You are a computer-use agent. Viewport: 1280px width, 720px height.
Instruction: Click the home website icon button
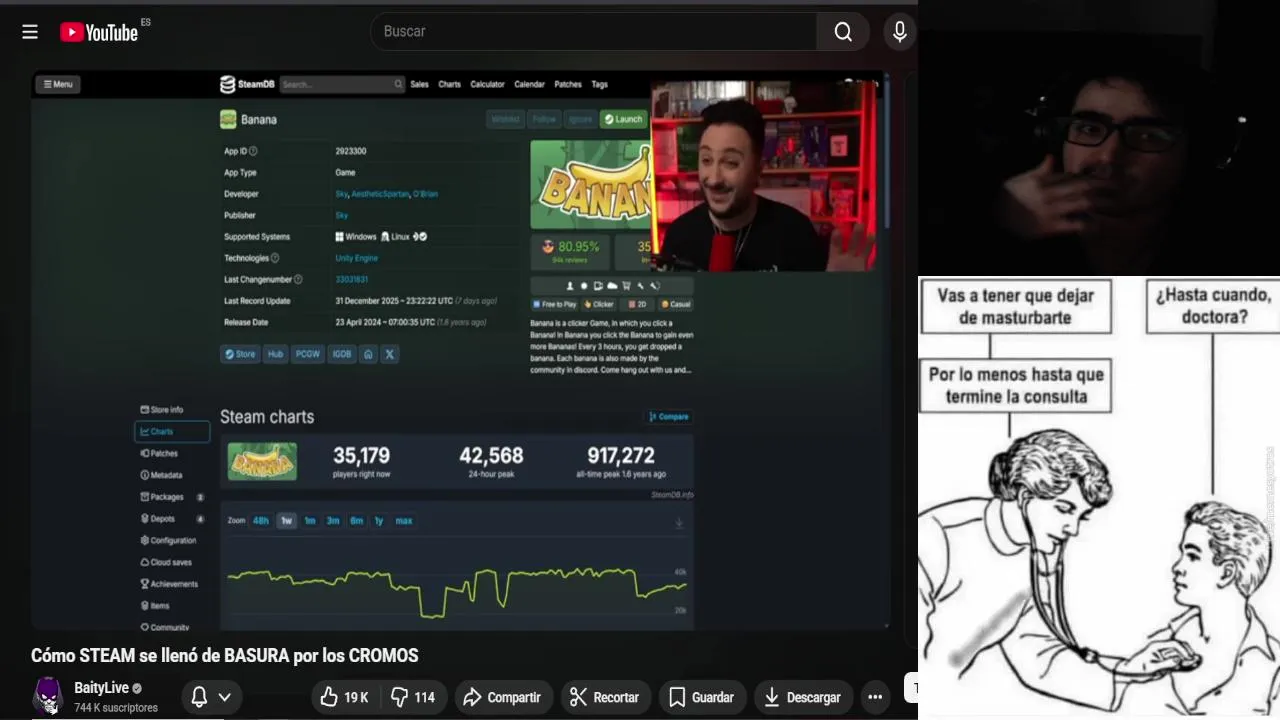pyautogui.click(x=368, y=354)
